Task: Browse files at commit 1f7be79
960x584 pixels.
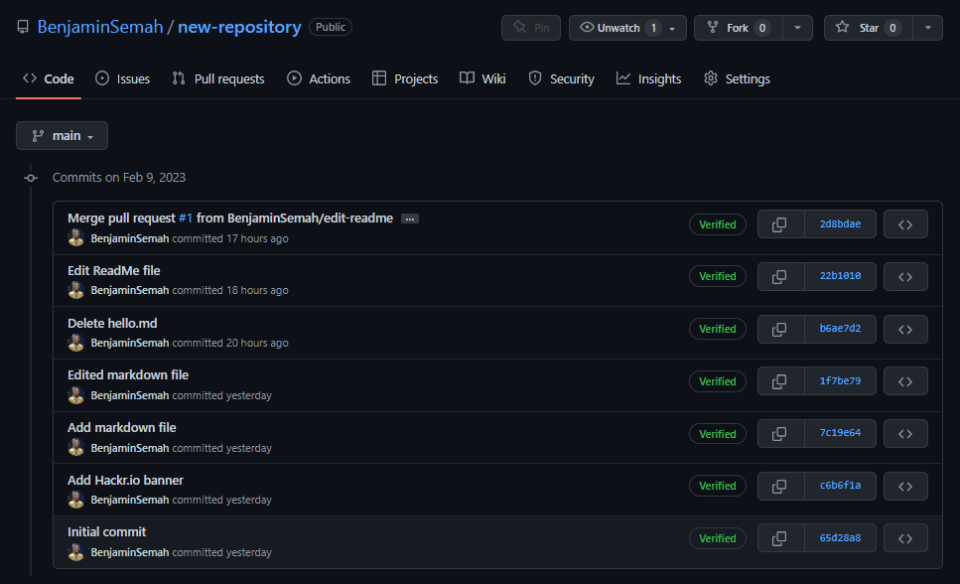Action: pos(905,381)
